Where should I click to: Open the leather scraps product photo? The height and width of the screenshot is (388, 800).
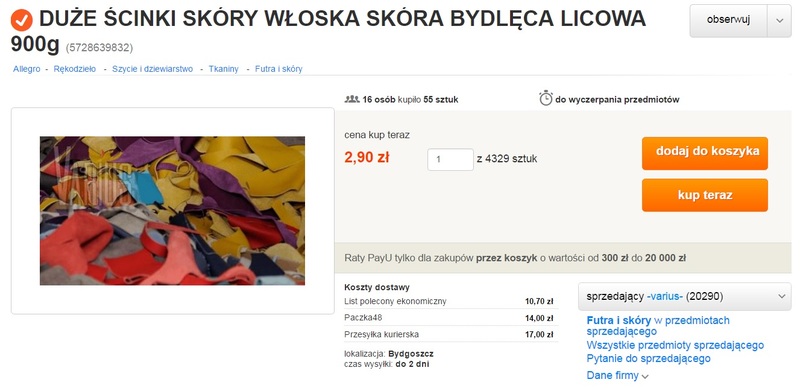tap(172, 210)
